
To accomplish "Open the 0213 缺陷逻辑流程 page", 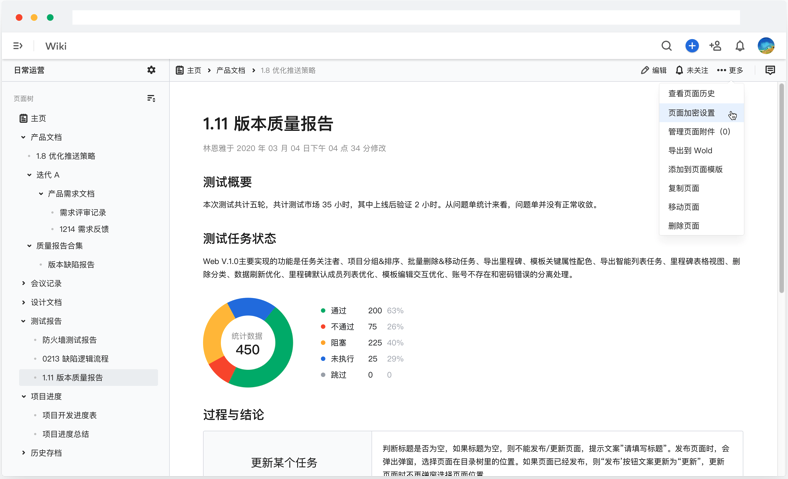I will tap(75, 359).
